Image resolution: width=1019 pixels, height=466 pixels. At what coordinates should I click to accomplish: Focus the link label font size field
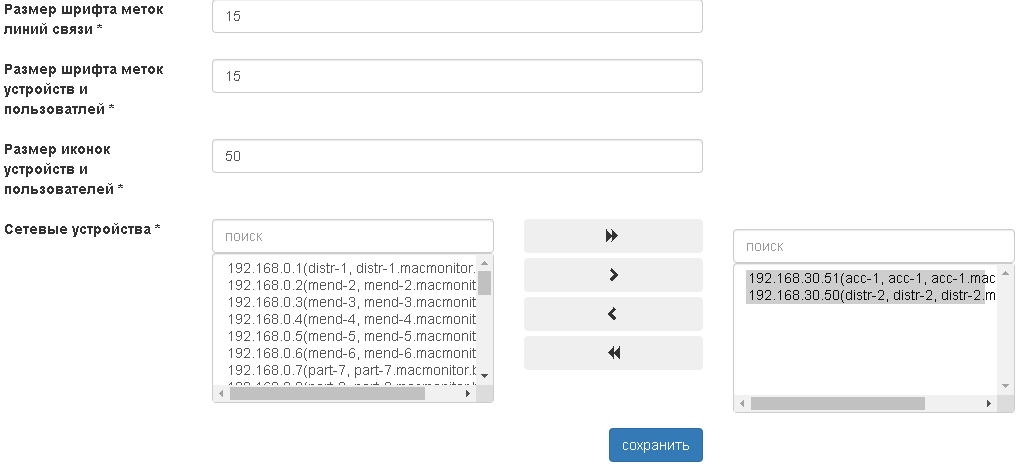coord(457,16)
